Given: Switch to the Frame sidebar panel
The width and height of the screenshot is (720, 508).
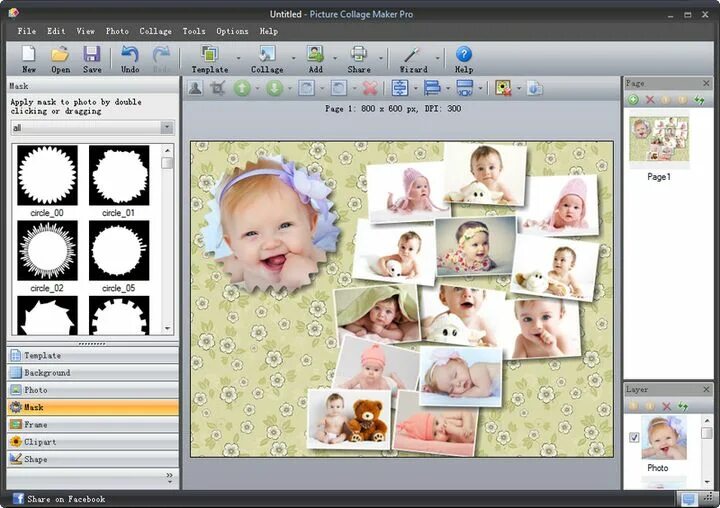Looking at the screenshot, I should point(93,424).
